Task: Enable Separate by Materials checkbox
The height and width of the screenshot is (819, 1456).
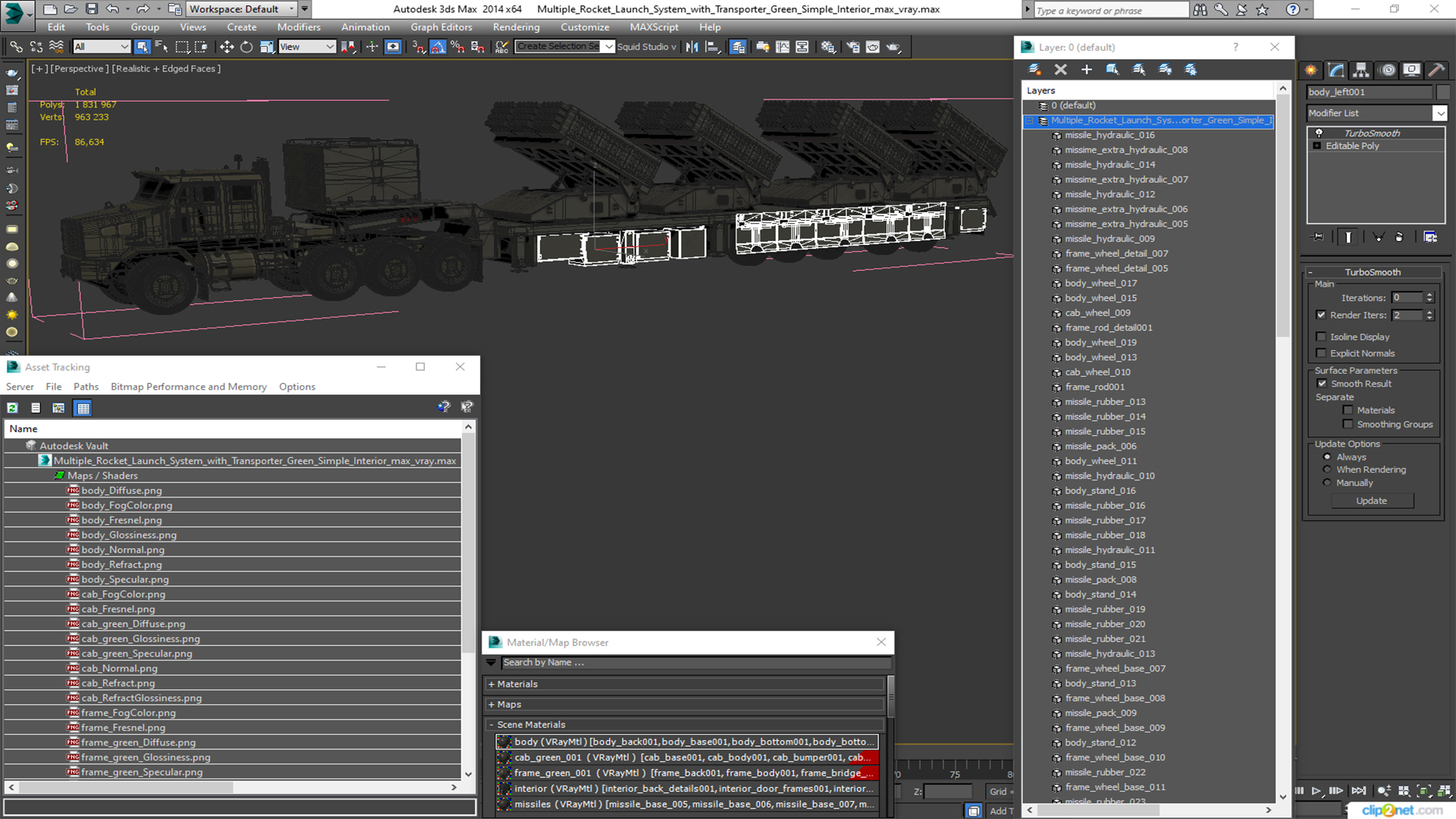Action: (x=1348, y=410)
